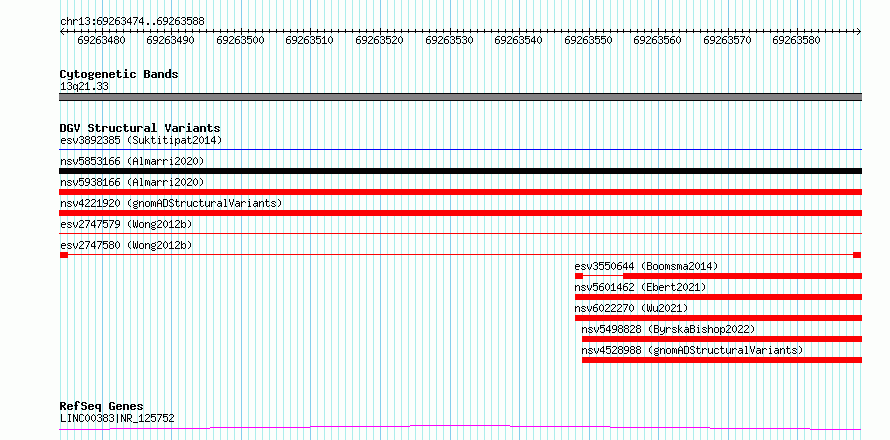Click the right red end block of esv2747580
This screenshot has width=890, height=440.
coord(857,255)
